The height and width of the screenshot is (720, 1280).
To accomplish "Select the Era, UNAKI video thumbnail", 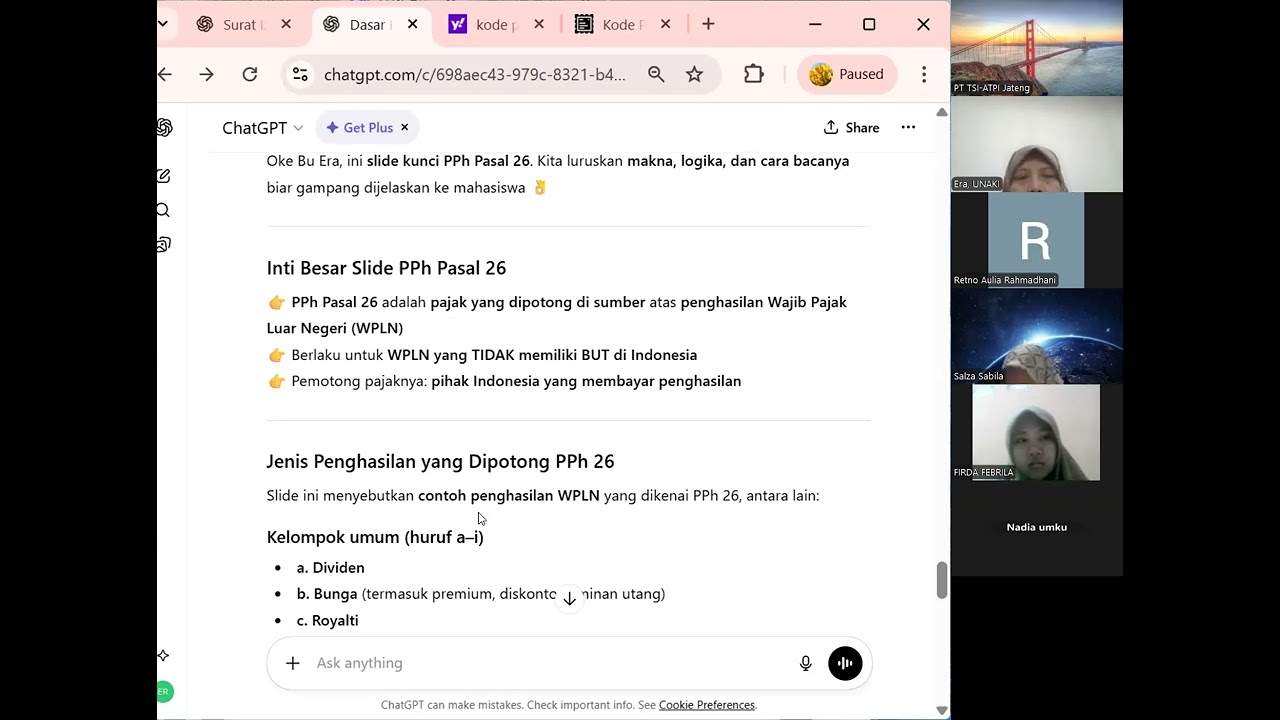I will [1036, 144].
